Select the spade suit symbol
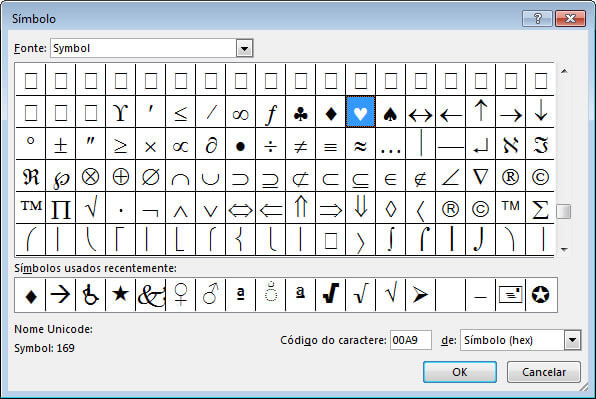This screenshot has width=596, height=399. (390, 112)
